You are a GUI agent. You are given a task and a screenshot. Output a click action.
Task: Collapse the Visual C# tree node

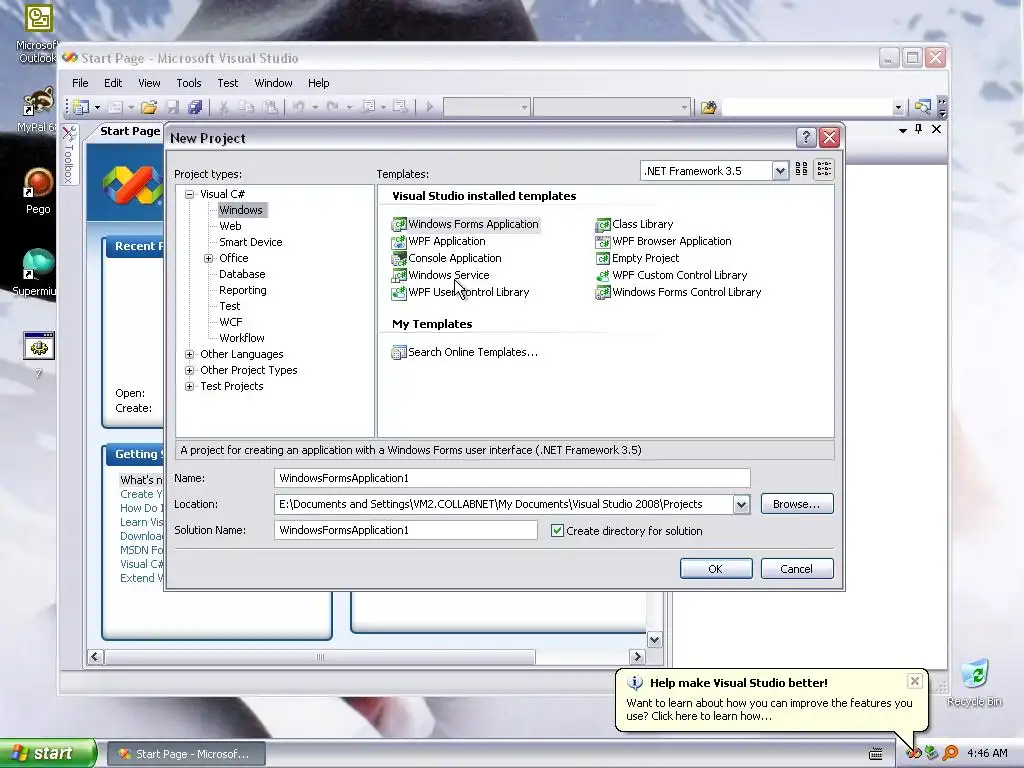click(189, 194)
